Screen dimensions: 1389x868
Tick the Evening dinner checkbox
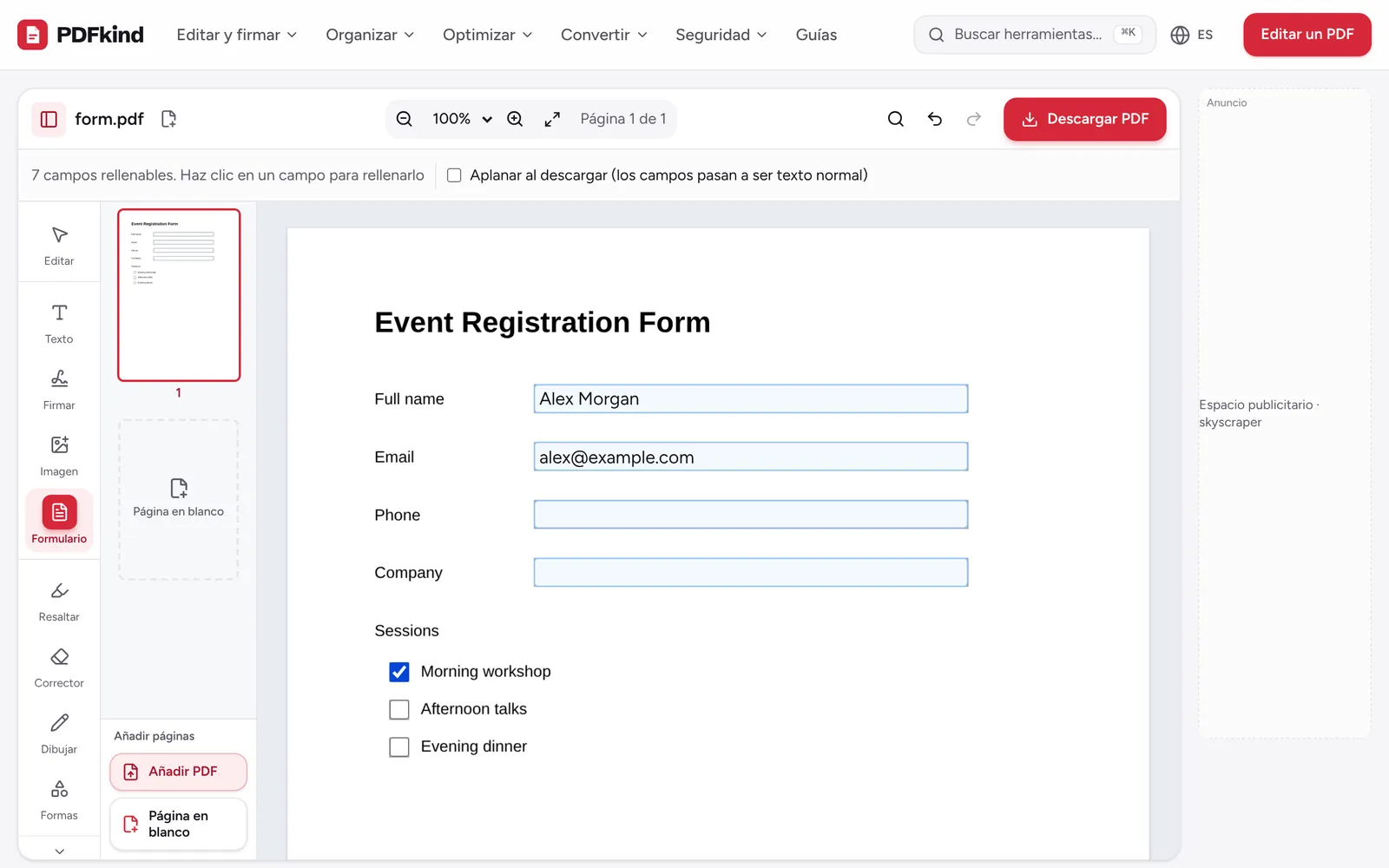coord(399,746)
